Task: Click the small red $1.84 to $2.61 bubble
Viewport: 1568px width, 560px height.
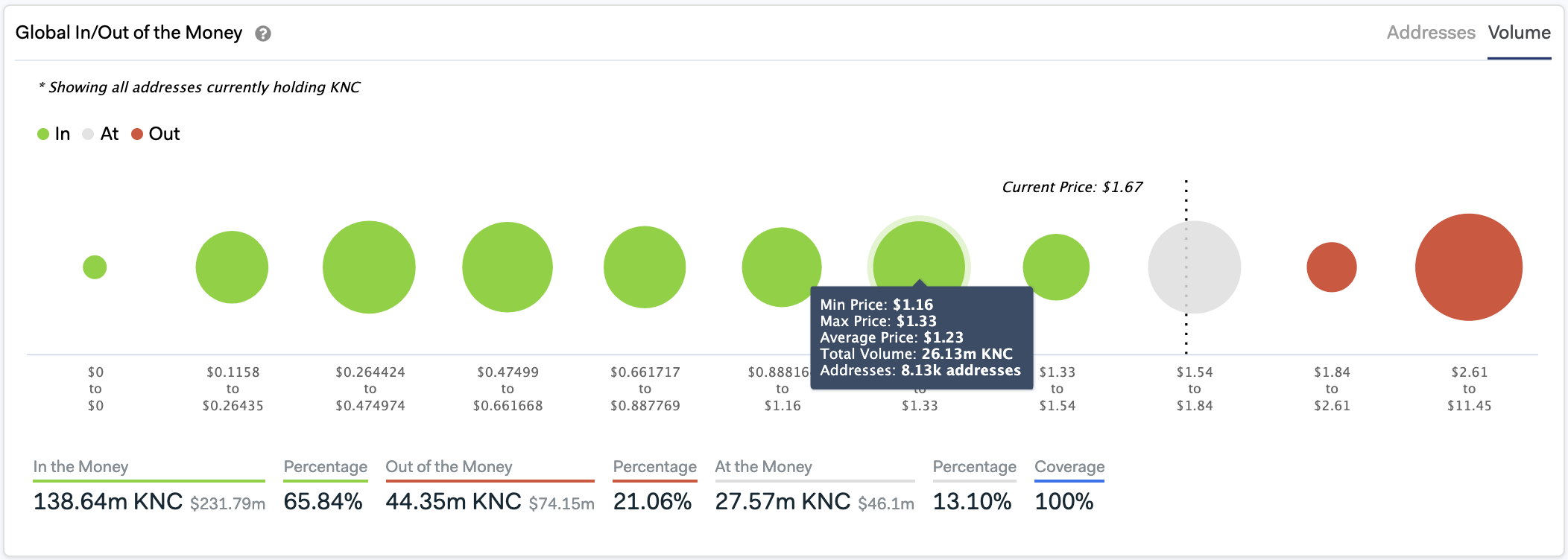Action: click(x=1332, y=267)
